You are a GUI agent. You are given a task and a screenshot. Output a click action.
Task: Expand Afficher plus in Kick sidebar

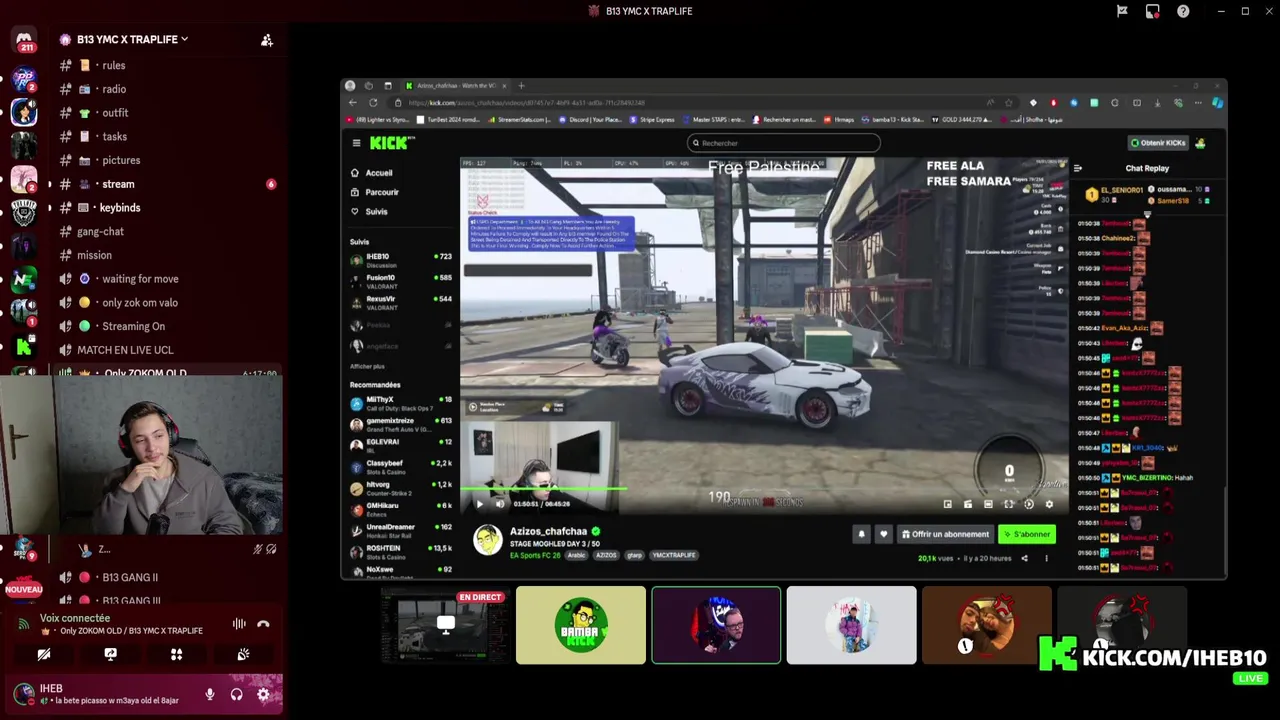coord(367,366)
